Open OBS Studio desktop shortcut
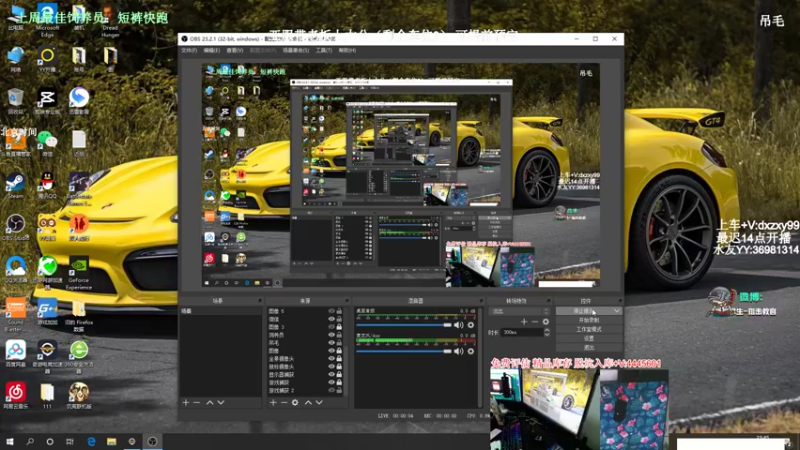Viewport: 800px width, 450px height. pos(15,228)
